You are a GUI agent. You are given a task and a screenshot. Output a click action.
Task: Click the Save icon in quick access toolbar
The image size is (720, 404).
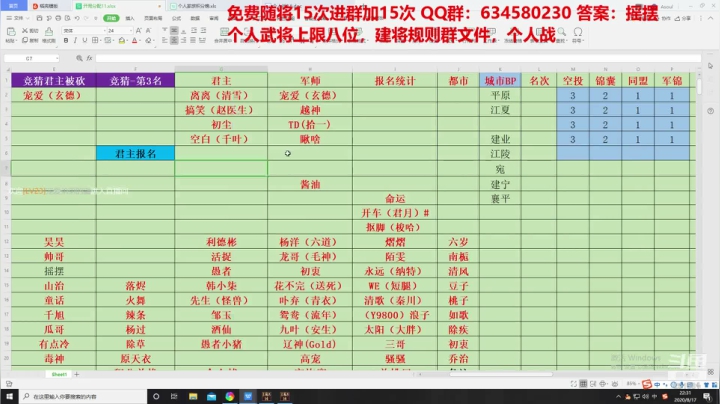39,18
